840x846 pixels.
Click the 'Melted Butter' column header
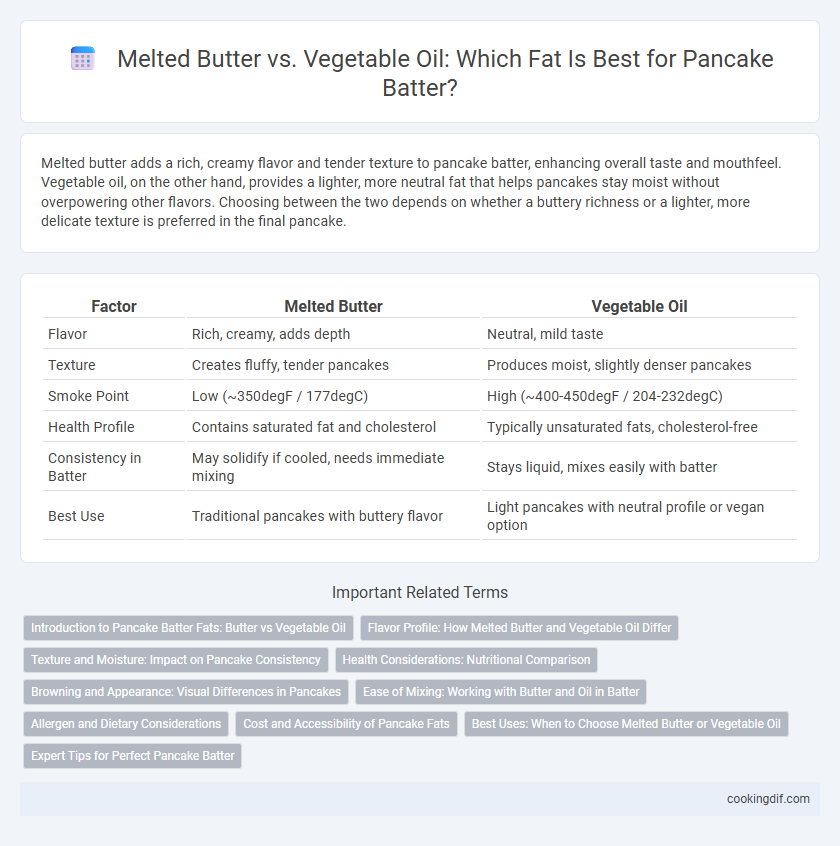click(333, 306)
